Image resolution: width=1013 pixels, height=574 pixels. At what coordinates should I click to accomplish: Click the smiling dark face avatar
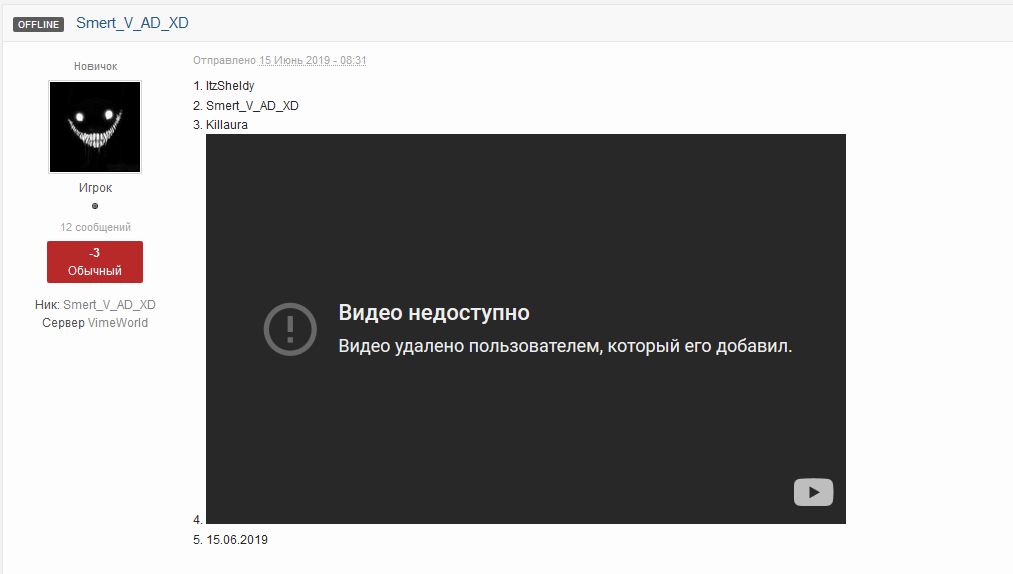(95, 127)
